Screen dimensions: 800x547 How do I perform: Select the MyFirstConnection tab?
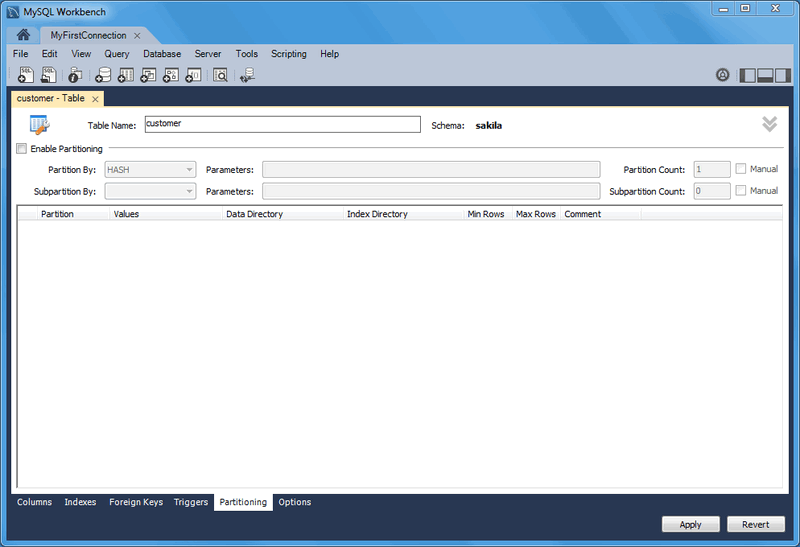click(x=88, y=35)
